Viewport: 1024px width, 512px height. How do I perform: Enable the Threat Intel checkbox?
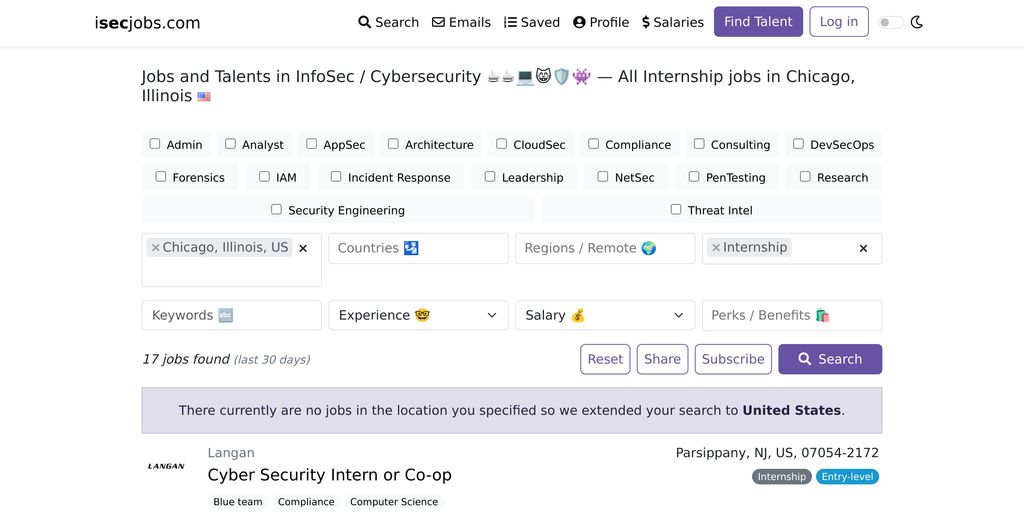[x=676, y=210]
